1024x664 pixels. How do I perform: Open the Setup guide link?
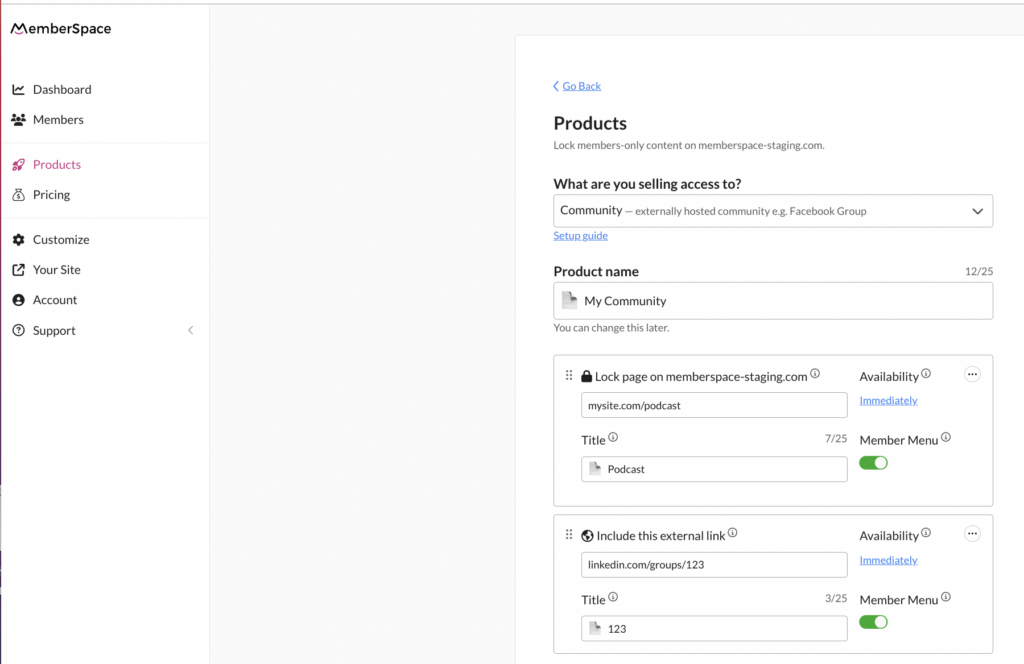pyautogui.click(x=580, y=235)
